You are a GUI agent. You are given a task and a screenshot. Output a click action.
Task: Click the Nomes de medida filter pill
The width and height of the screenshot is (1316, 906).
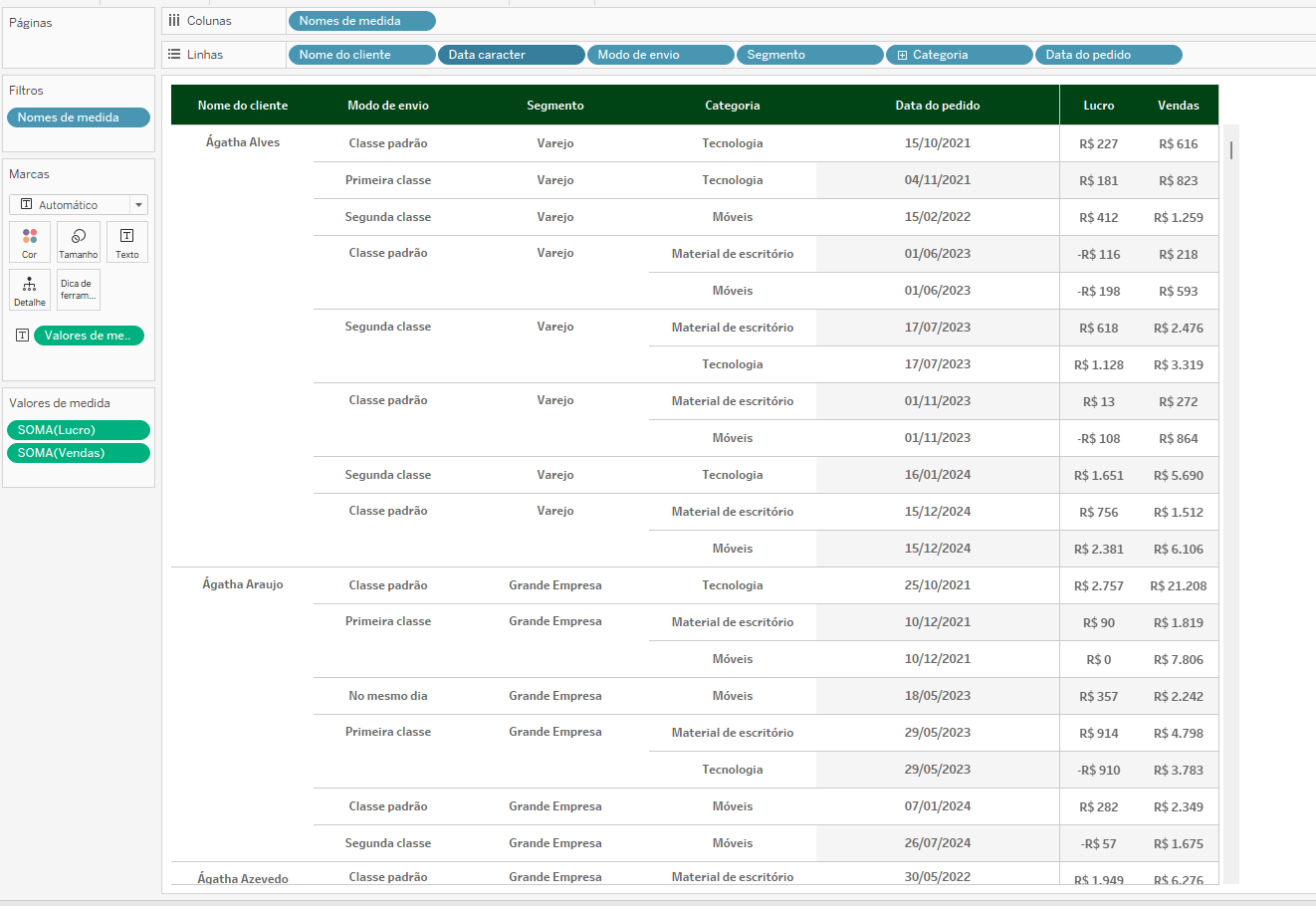pyautogui.click(x=78, y=117)
